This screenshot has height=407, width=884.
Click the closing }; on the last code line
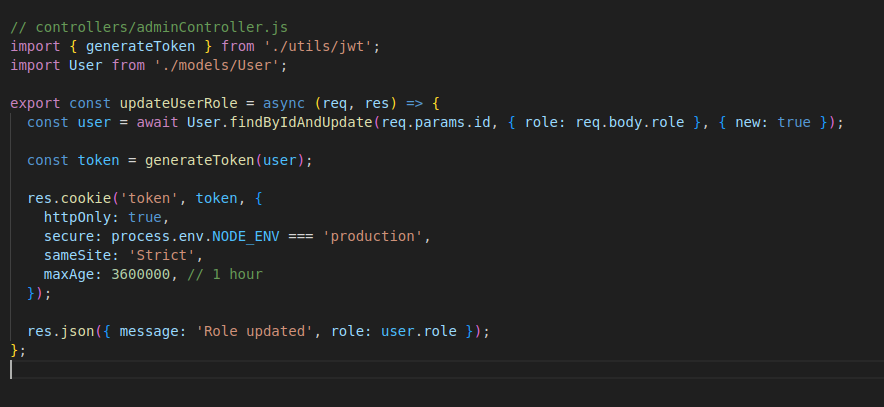pyautogui.click(x=18, y=350)
